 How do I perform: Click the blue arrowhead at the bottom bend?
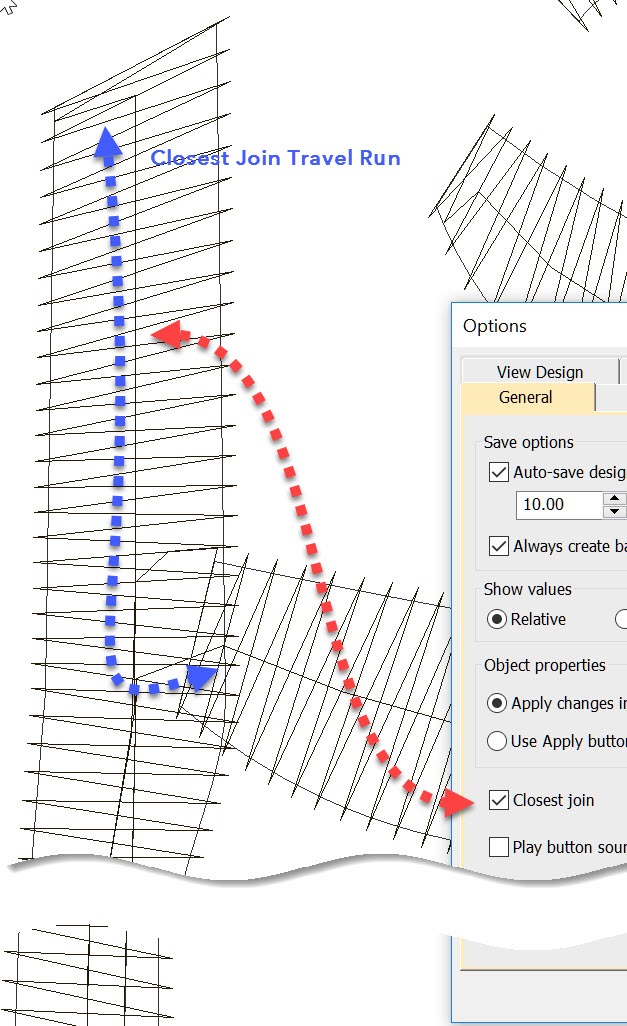(x=201, y=679)
